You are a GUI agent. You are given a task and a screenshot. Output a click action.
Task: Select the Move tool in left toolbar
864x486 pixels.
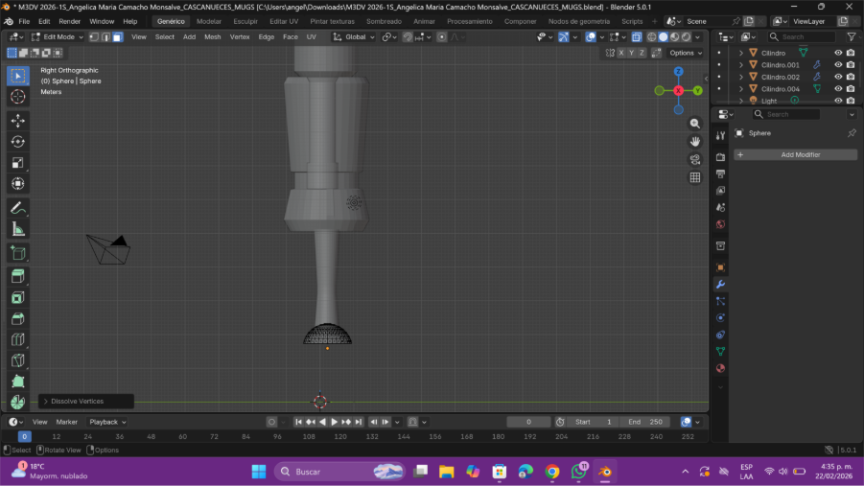[x=18, y=120]
